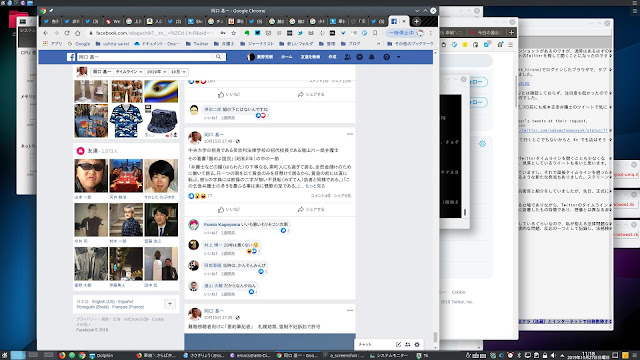The image size is (640, 360).
Task: Open a new Chrome tab with plus button
Action: pyautogui.click(x=416, y=21)
